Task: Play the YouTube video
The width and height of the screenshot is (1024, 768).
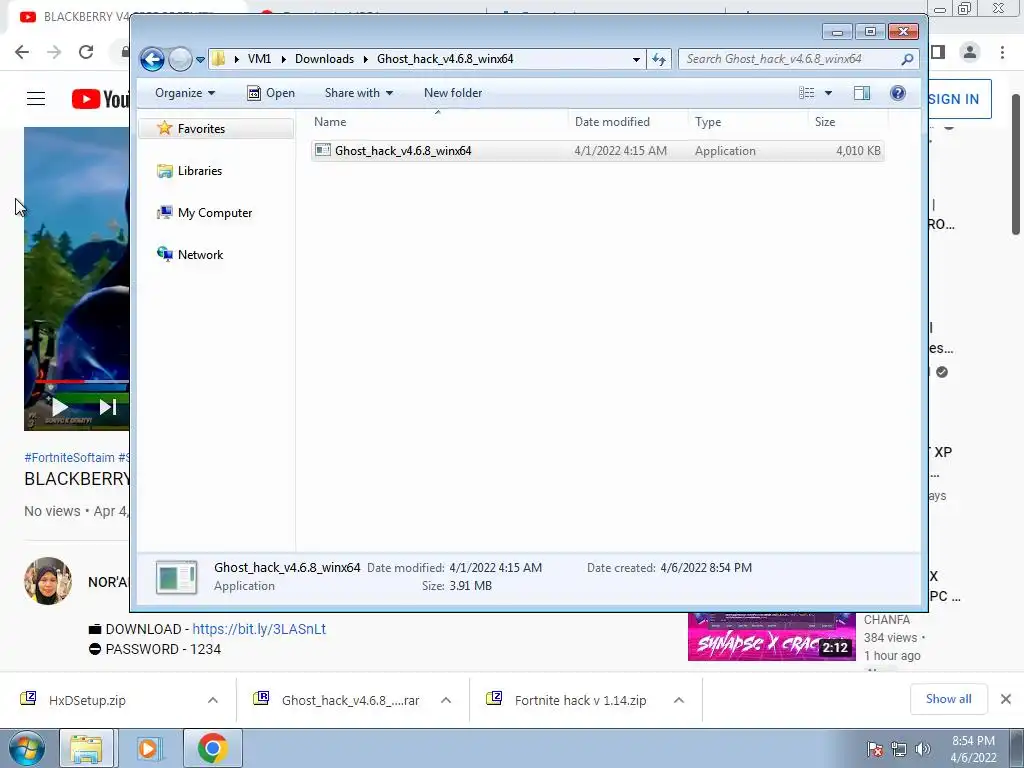Action: point(59,407)
